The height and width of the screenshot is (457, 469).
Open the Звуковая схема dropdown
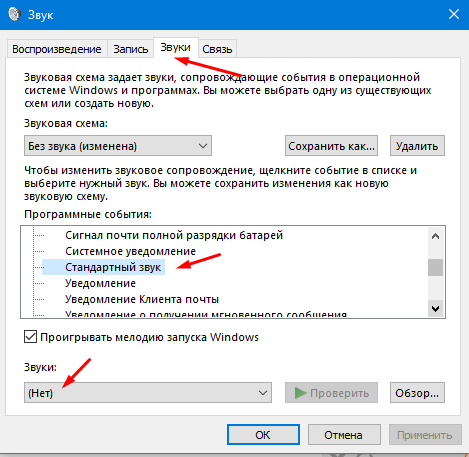pos(118,146)
